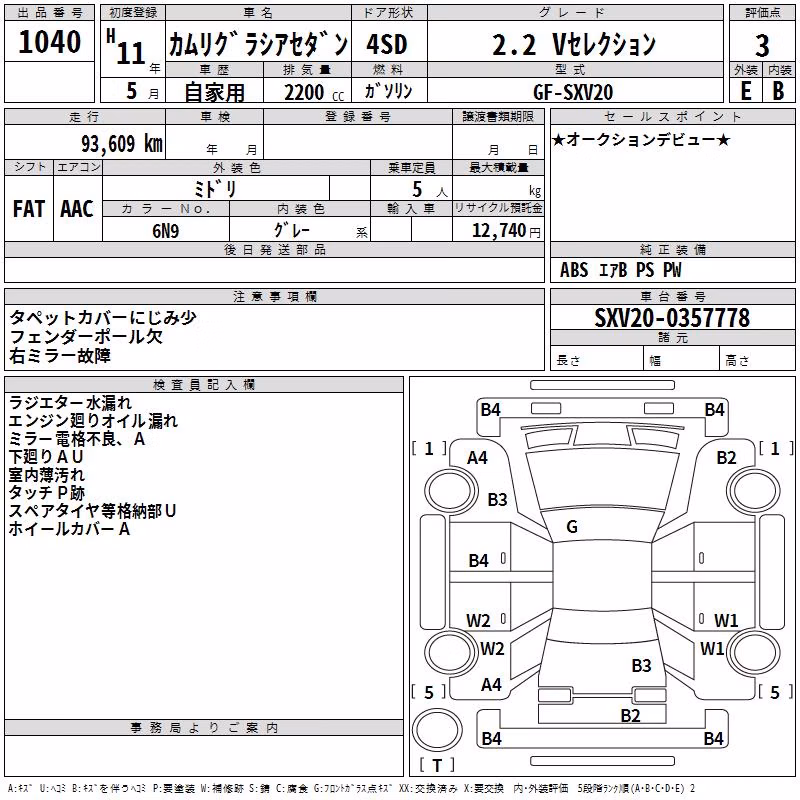Select the grade 2.2 Vセレクション
Image resolution: width=800 pixels, height=800 pixels.
coord(573,44)
